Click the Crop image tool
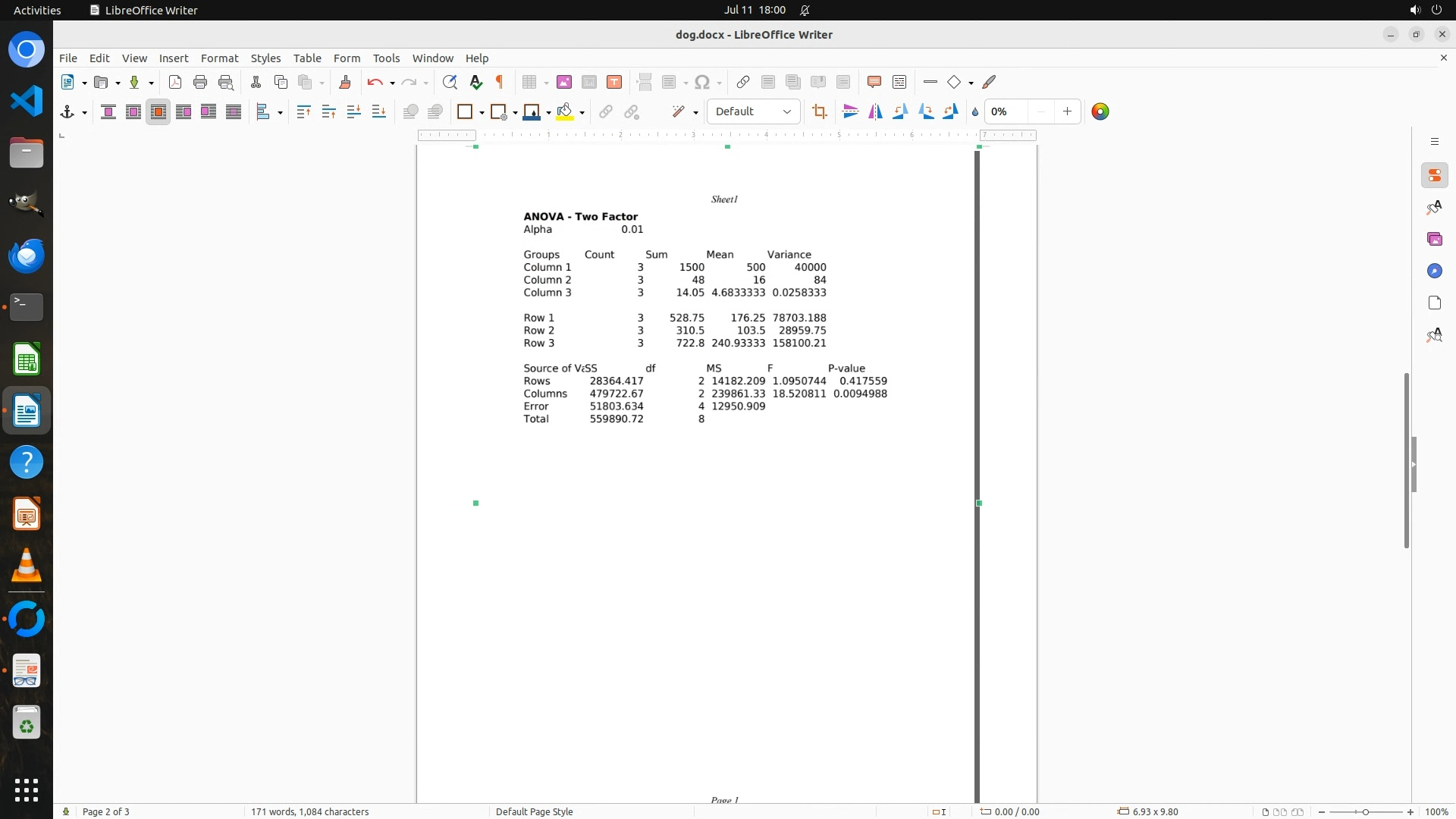The width and height of the screenshot is (1456, 819). pyautogui.click(x=819, y=112)
